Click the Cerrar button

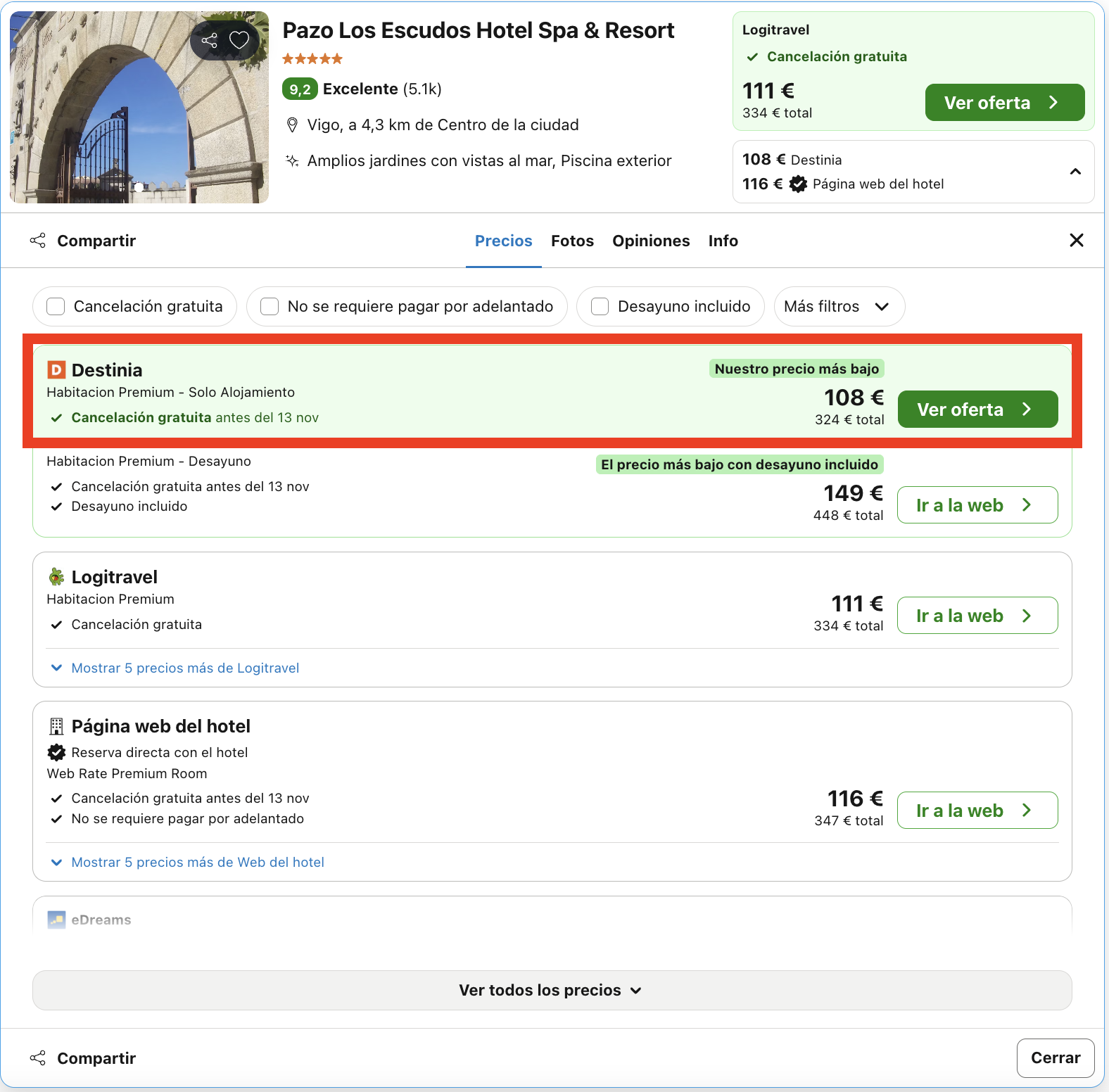pos(1056,1058)
